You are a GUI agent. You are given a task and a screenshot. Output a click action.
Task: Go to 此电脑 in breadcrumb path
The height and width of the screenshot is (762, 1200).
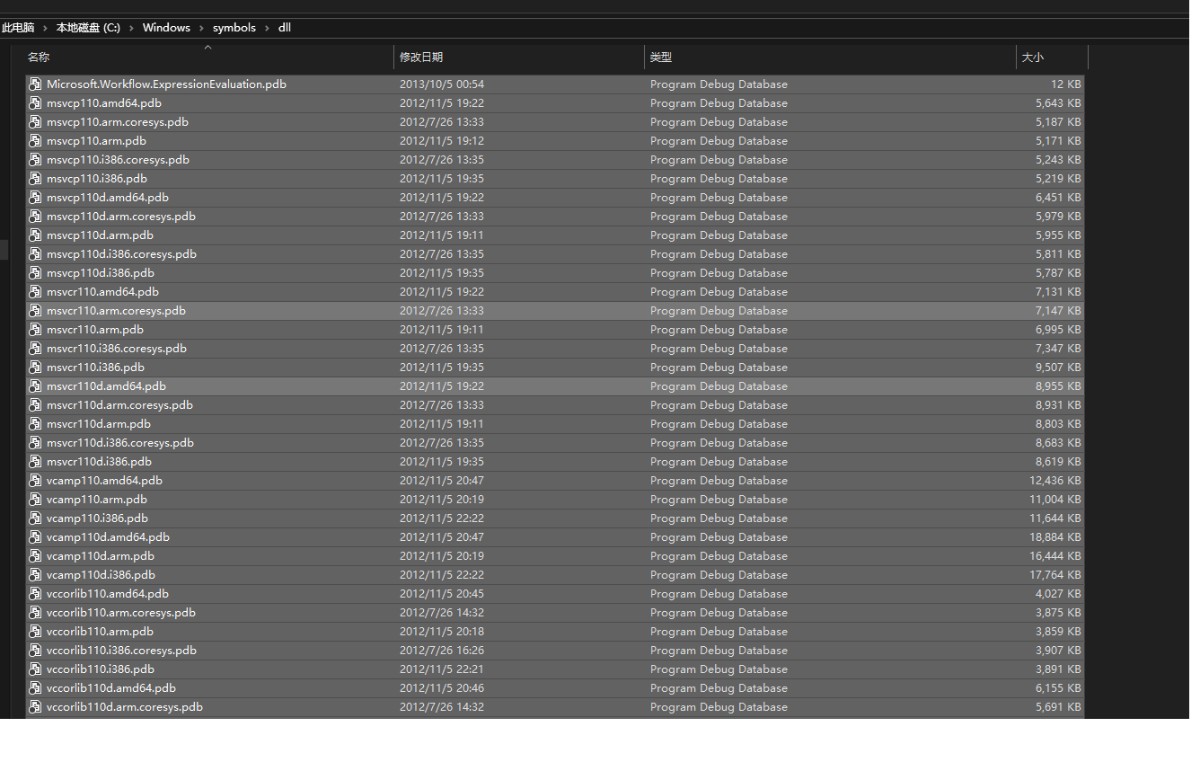[x=17, y=28]
